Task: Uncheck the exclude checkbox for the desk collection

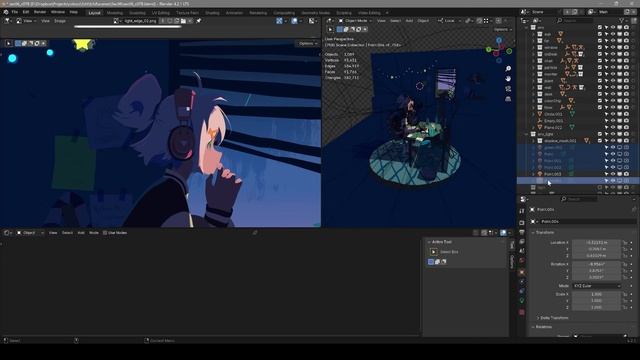Action: pyautogui.click(x=600, y=94)
